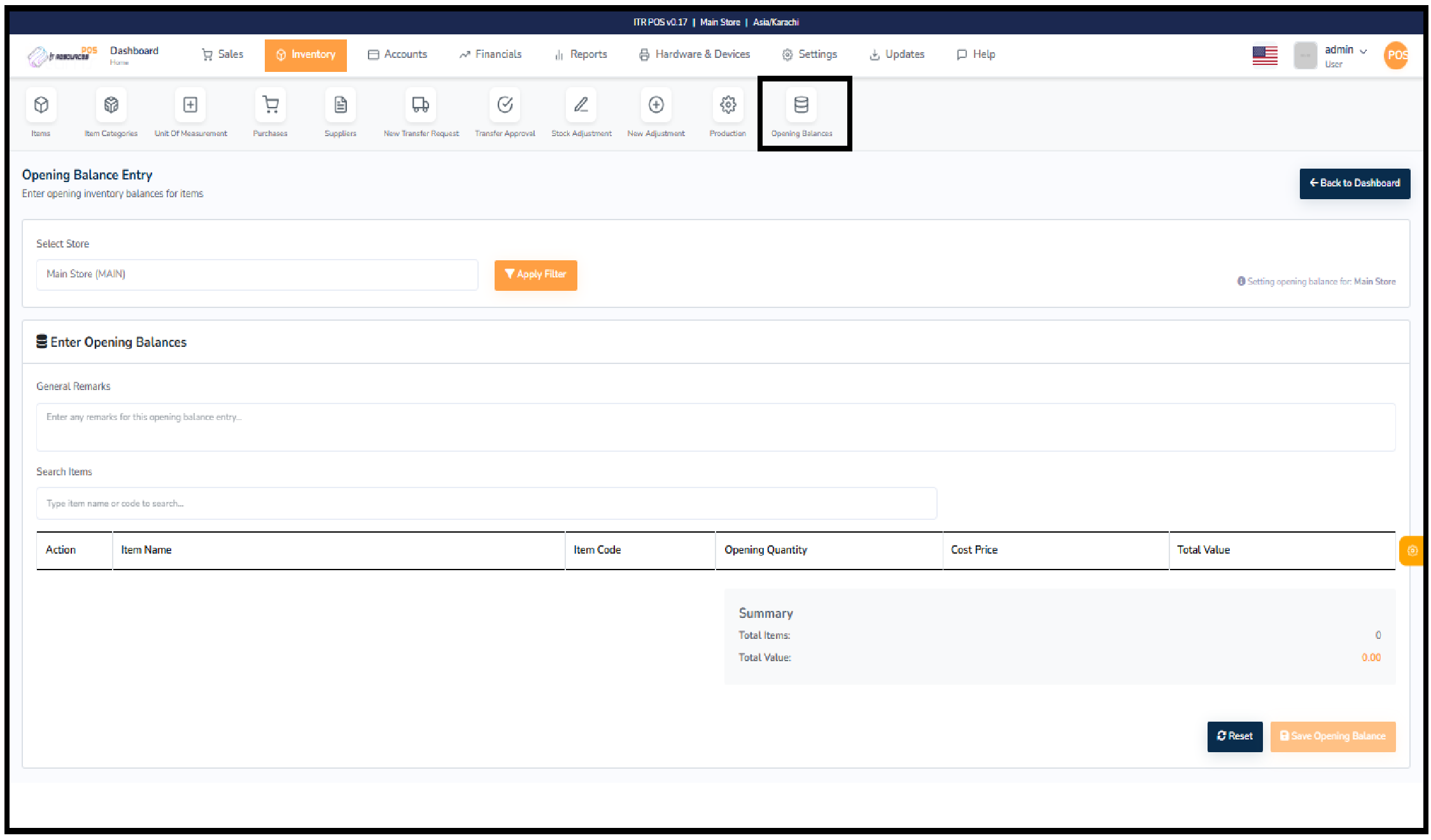Select the Stock Adjustment tool

pos(581,113)
